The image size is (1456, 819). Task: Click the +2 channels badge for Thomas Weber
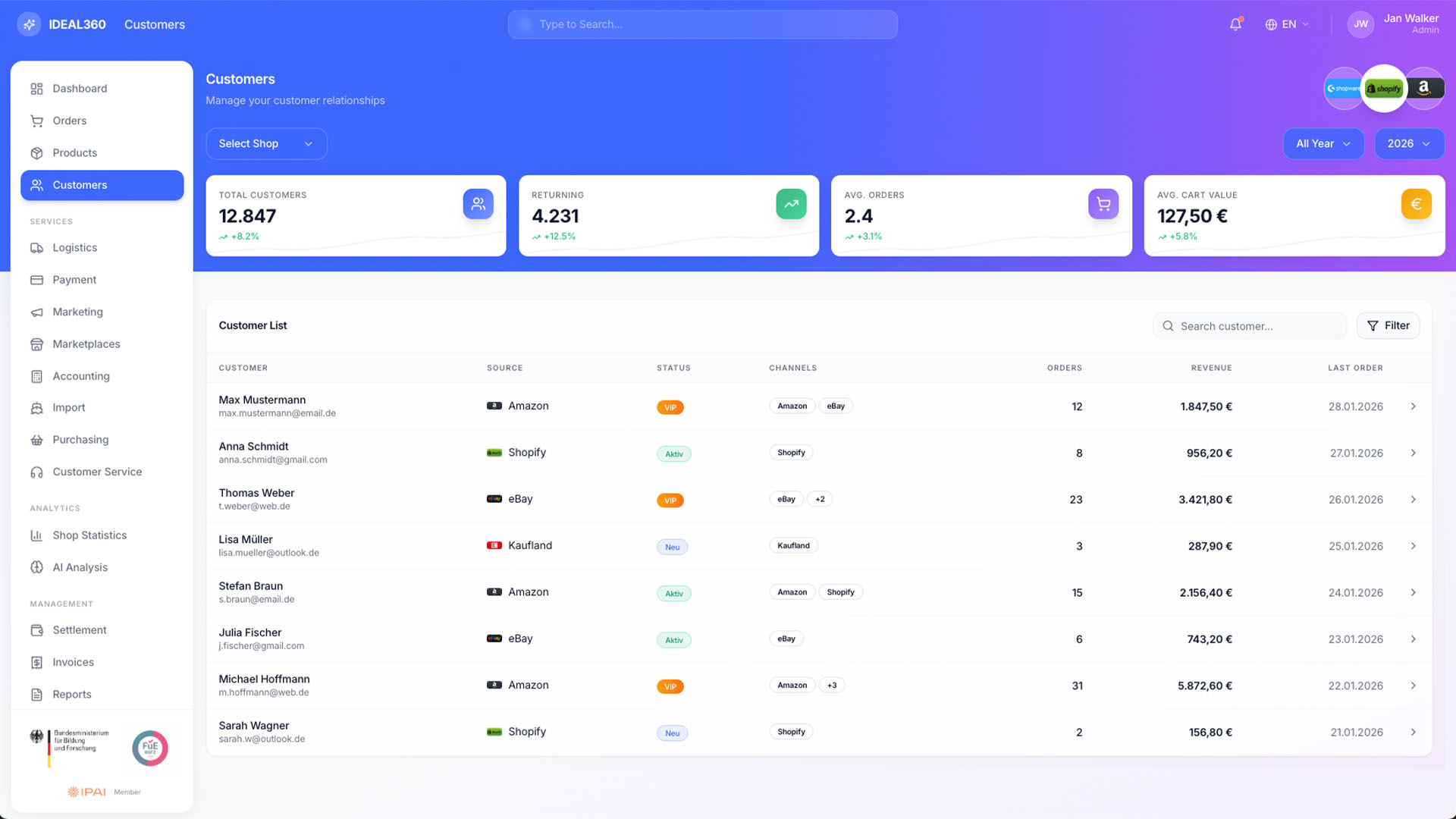point(820,499)
